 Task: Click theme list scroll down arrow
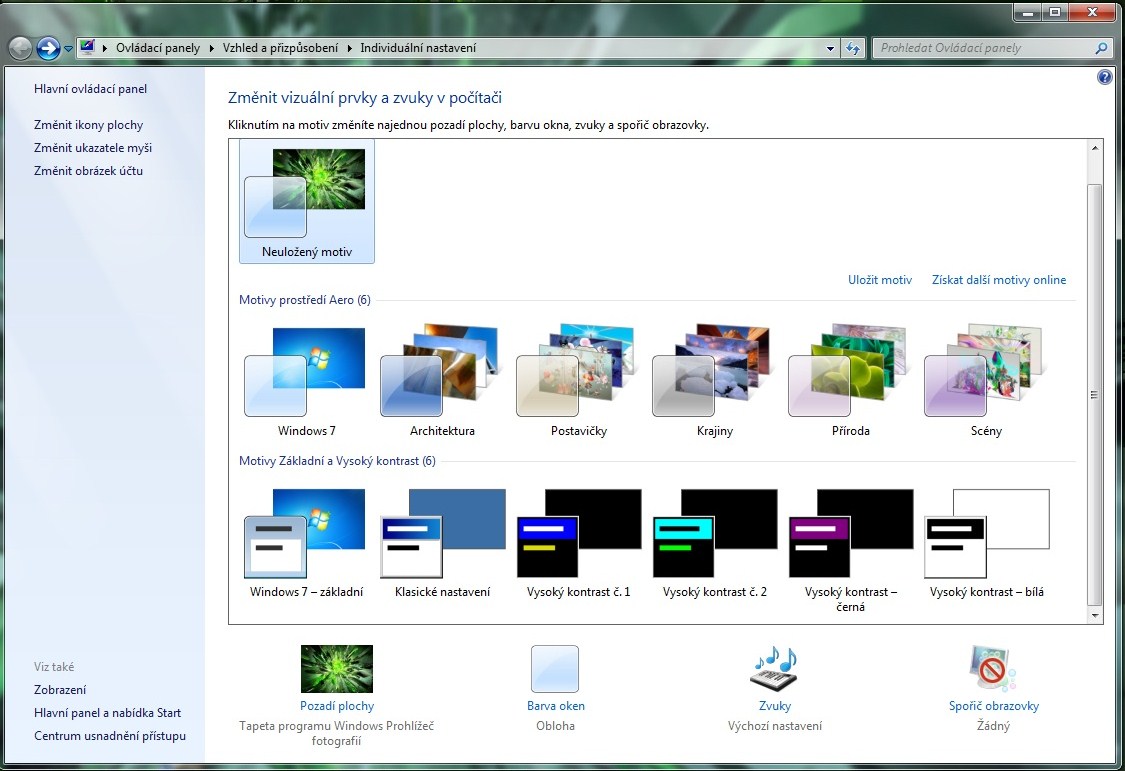(x=1095, y=615)
